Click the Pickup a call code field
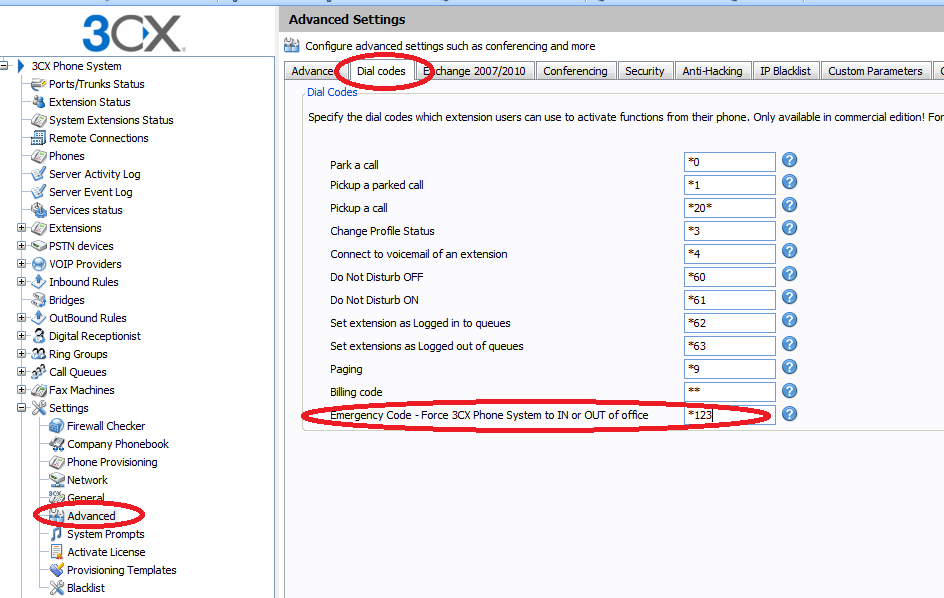 click(x=730, y=208)
